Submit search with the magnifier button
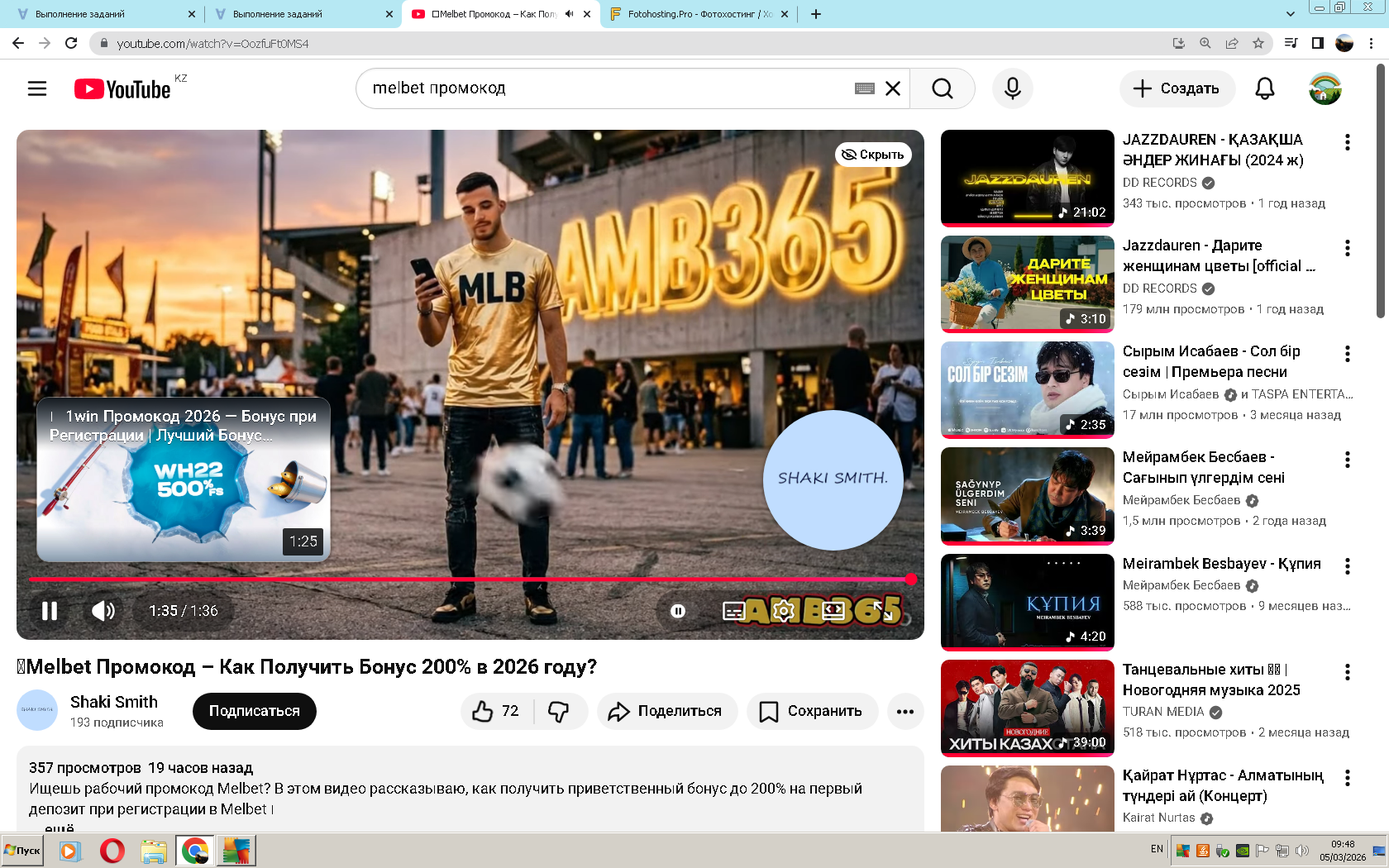 (943, 88)
